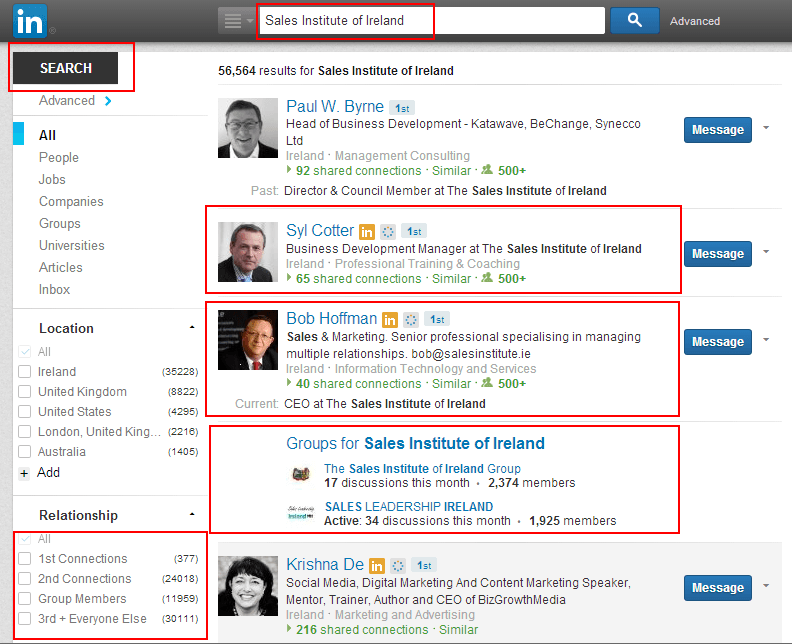Open Advanced link under SEARCH button

[75, 101]
